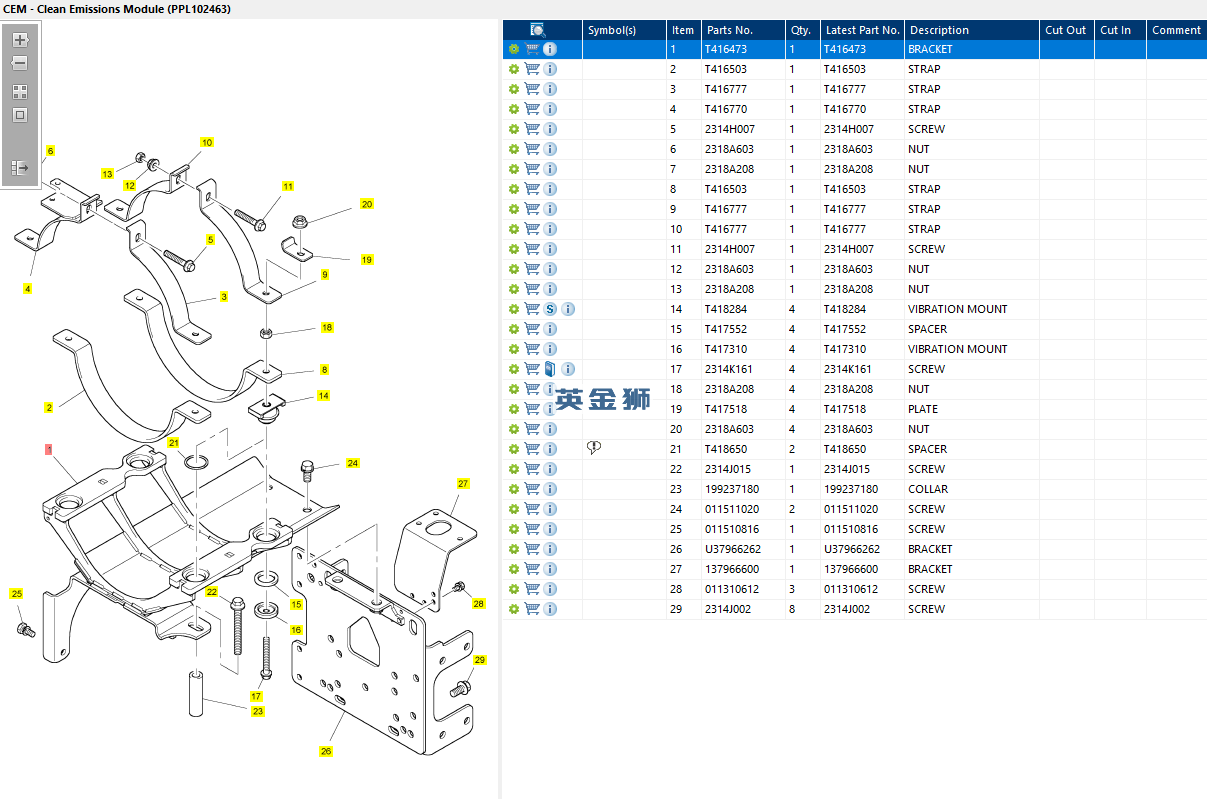Open the book icon on item 17
The width and height of the screenshot is (1207, 799).
click(550, 369)
